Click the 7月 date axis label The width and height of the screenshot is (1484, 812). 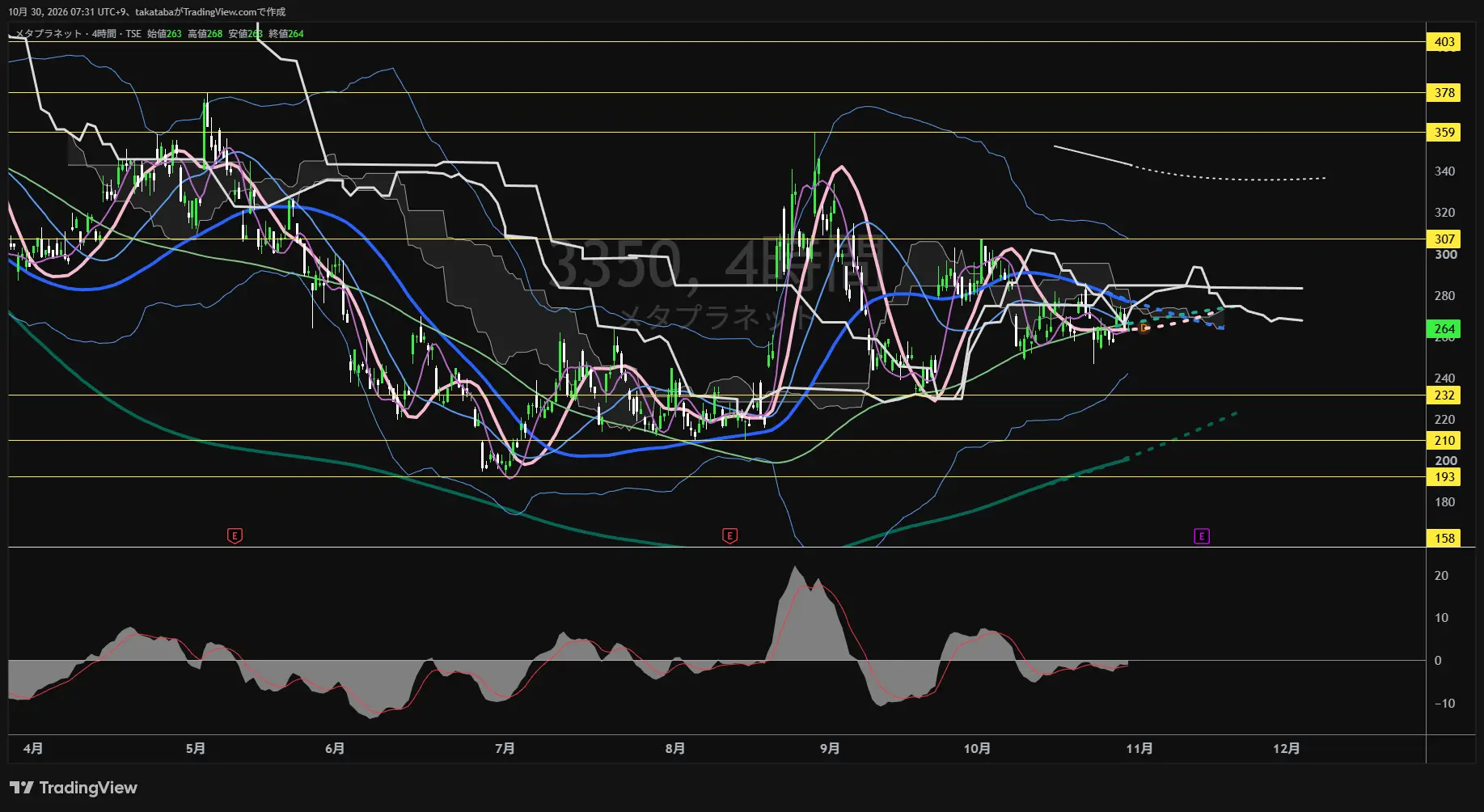pyautogui.click(x=505, y=749)
